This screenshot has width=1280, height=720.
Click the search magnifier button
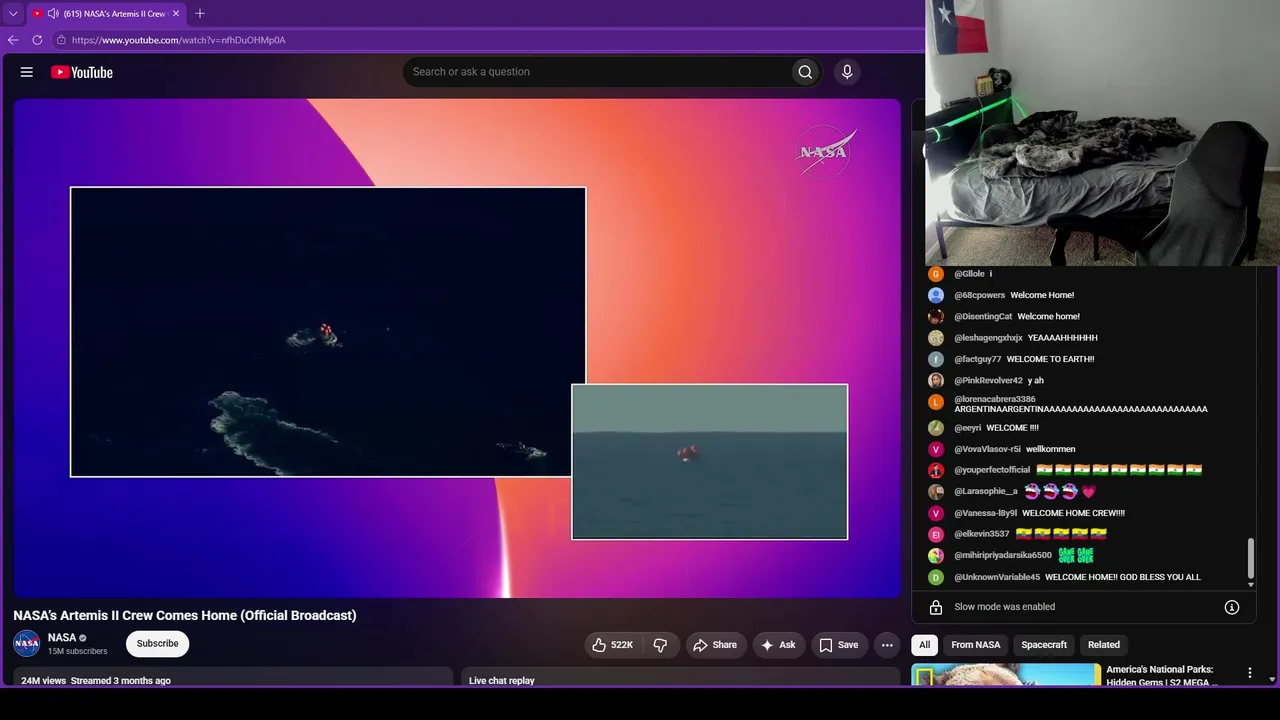[x=805, y=72]
